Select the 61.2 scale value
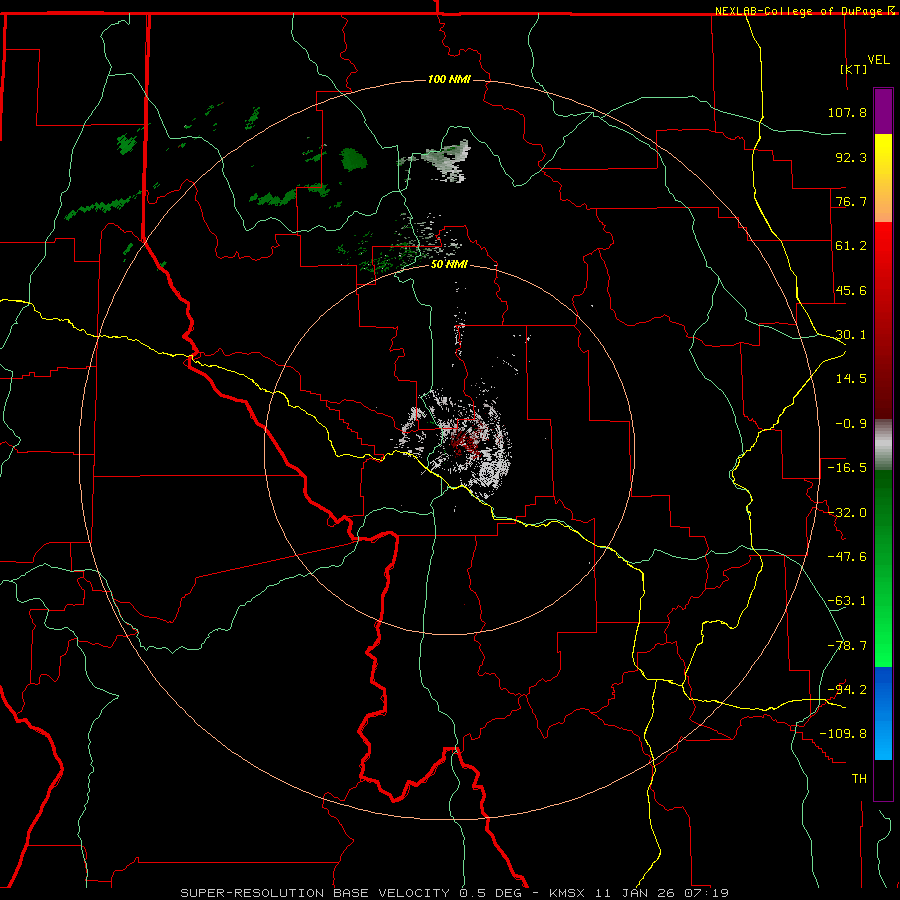 [x=851, y=246]
